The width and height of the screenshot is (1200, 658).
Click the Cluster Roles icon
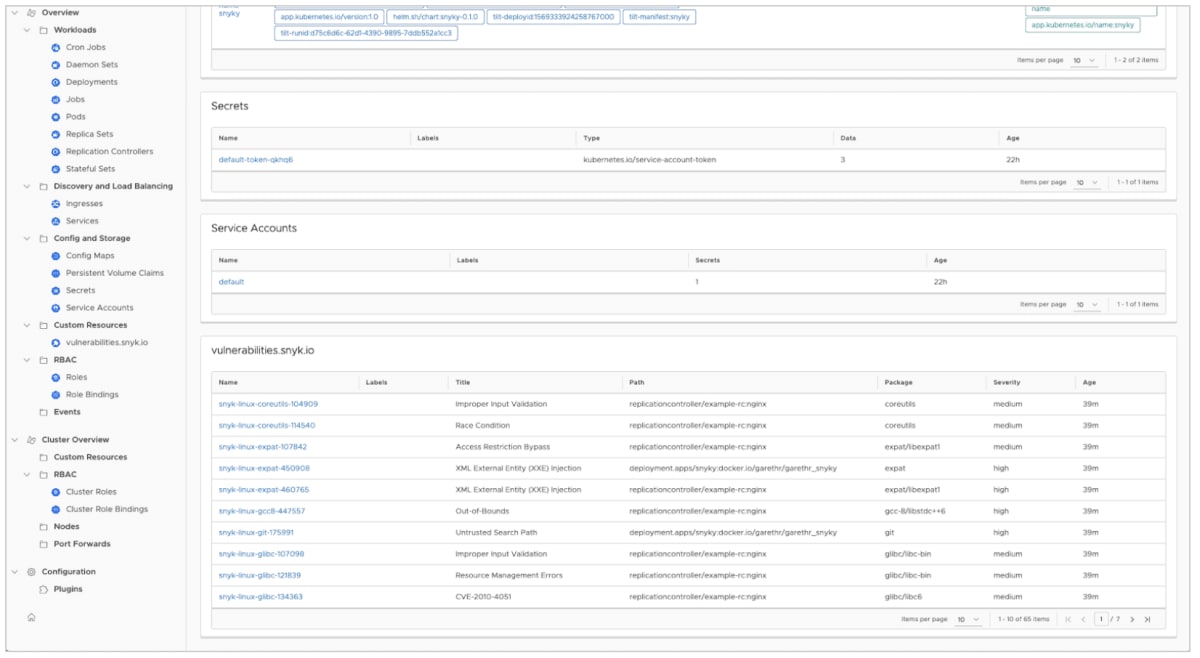point(56,492)
